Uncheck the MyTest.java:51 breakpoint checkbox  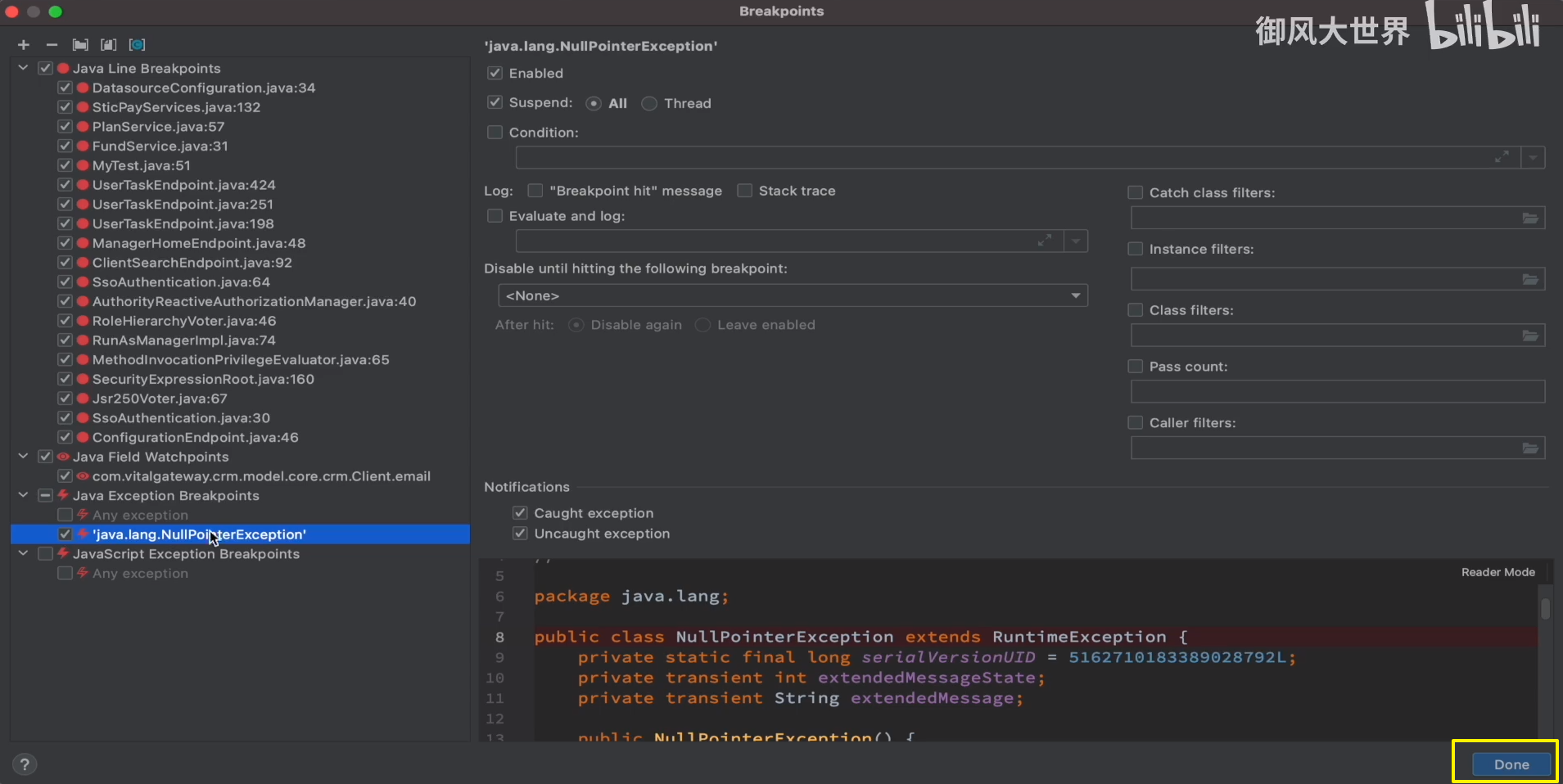(x=65, y=165)
